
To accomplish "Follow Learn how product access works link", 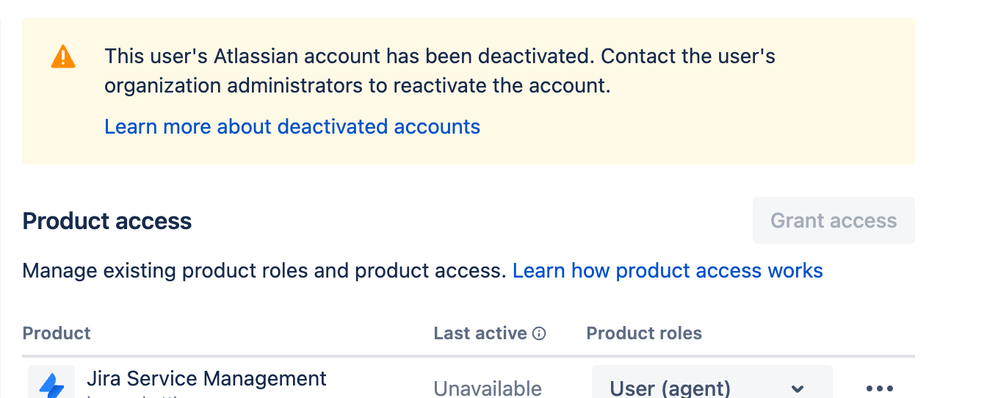I will click(x=668, y=271).
